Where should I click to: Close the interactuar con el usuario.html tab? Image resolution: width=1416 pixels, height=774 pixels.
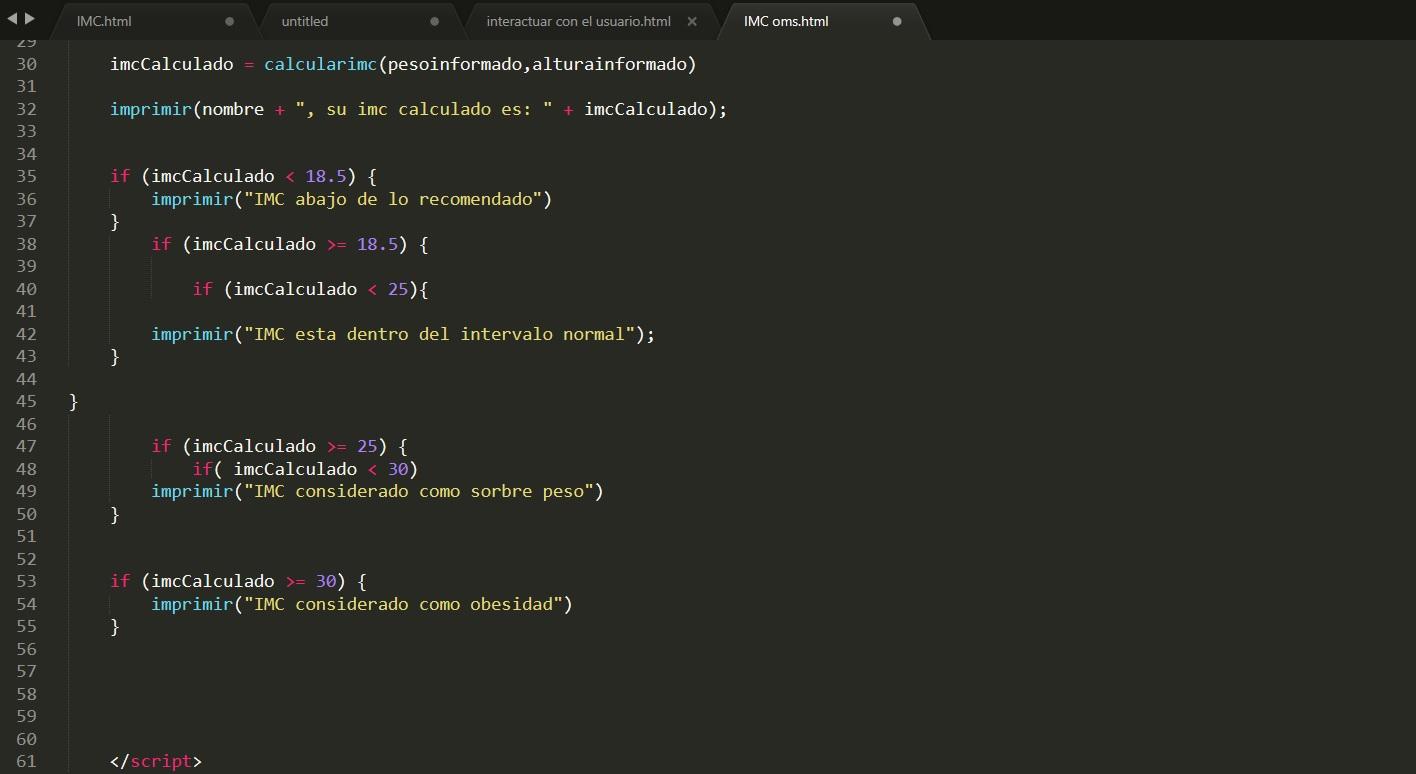(x=692, y=21)
